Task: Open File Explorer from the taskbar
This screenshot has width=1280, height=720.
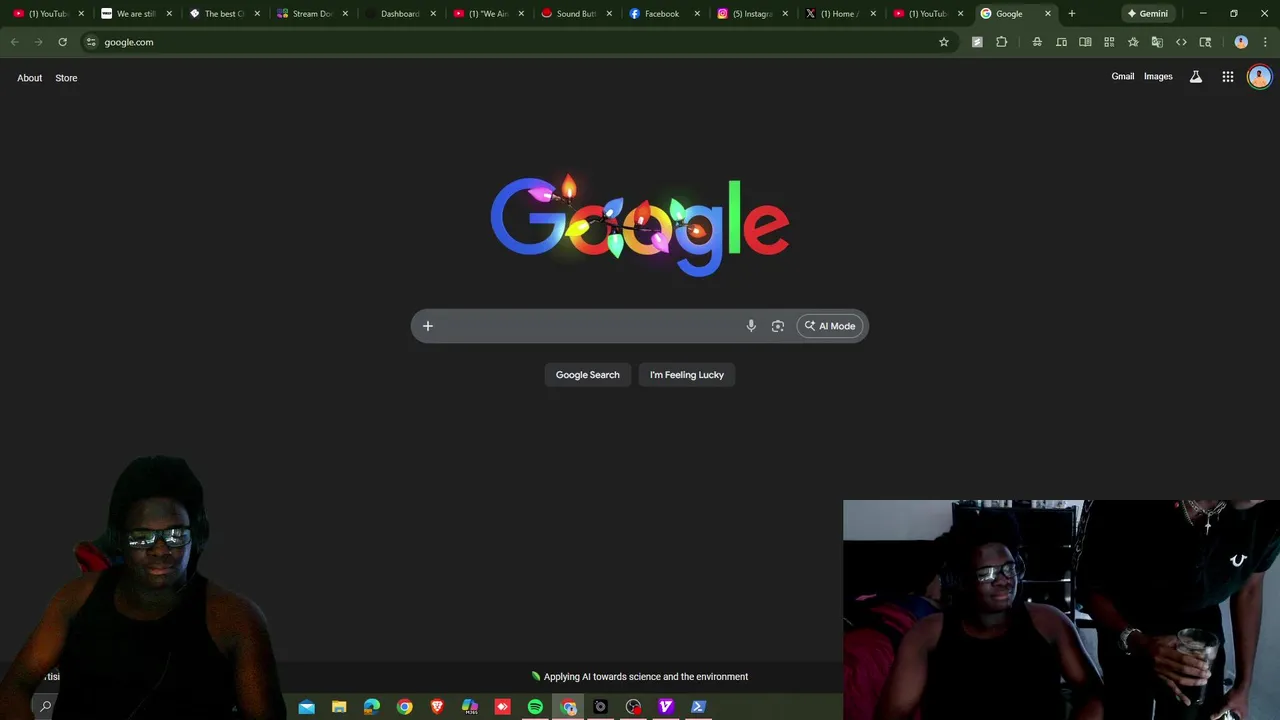Action: click(339, 707)
